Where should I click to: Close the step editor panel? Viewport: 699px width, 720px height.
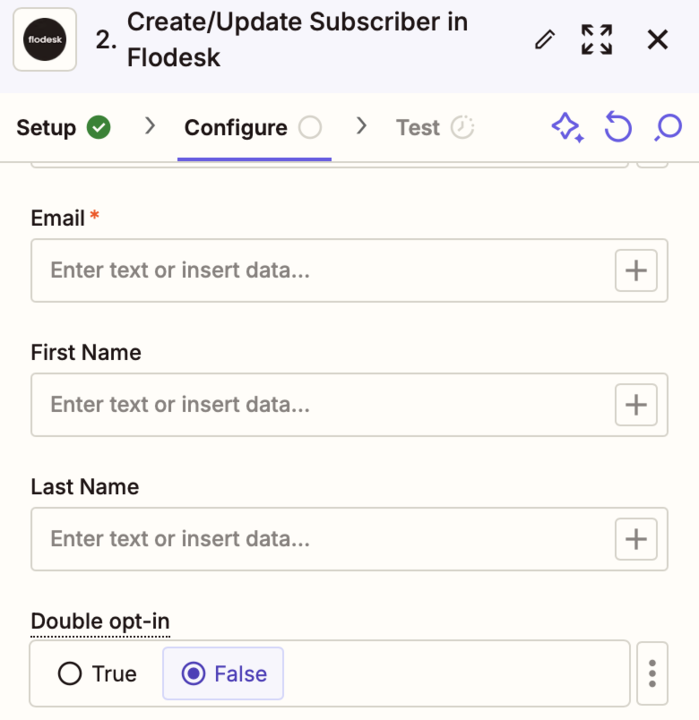pos(657,39)
